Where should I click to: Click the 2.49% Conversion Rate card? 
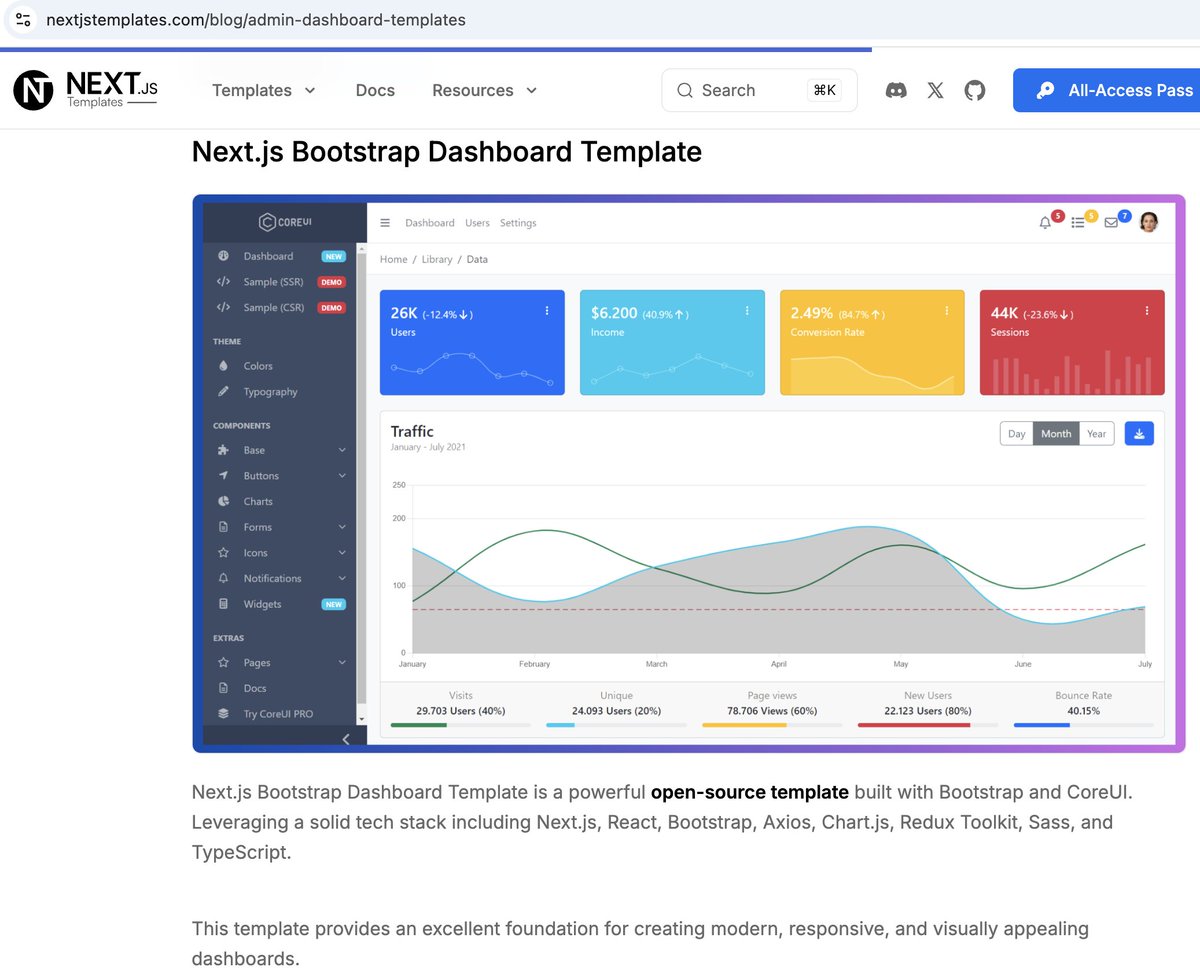872,342
